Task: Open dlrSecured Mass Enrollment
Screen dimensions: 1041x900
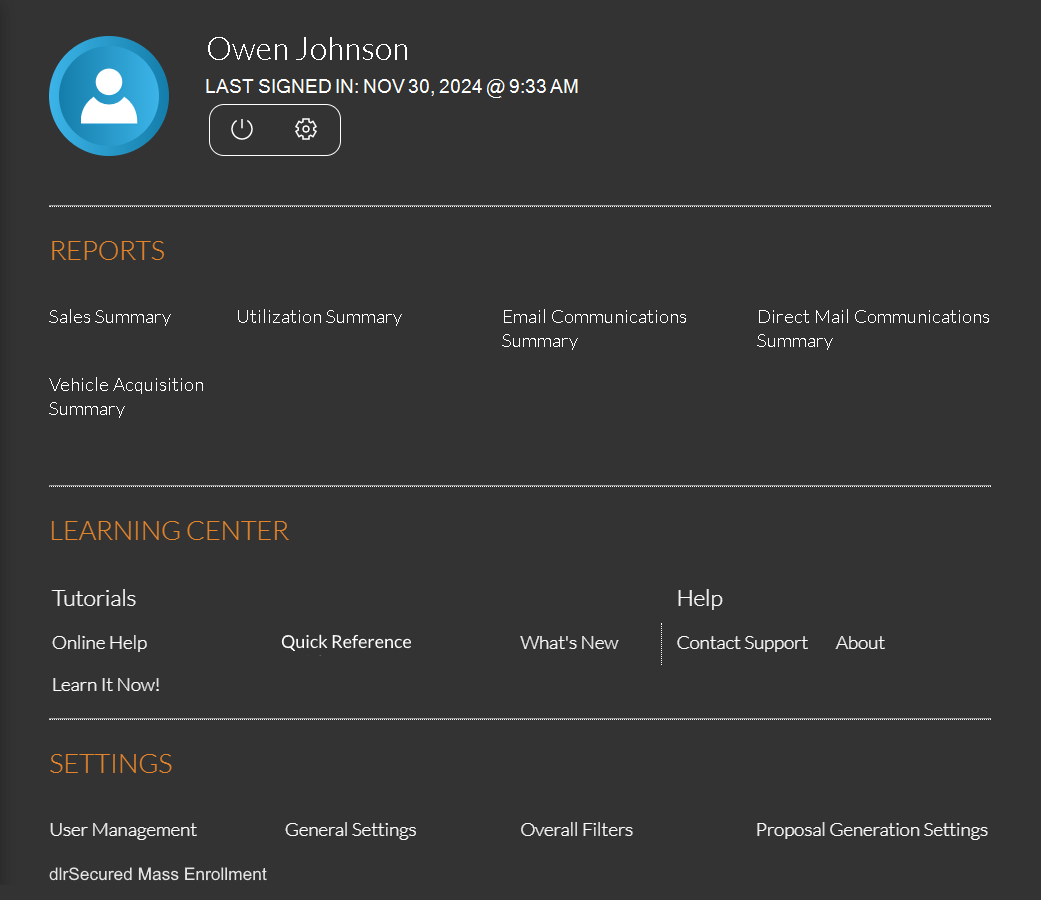Action: tap(158, 874)
